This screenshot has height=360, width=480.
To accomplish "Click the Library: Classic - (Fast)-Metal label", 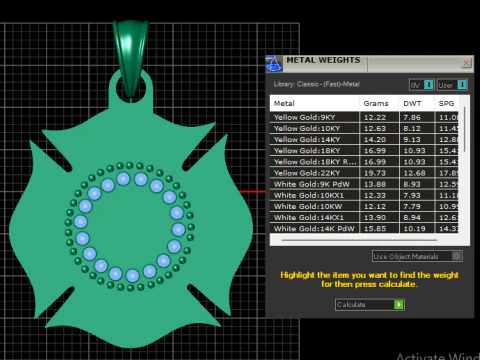I will coord(317,84).
